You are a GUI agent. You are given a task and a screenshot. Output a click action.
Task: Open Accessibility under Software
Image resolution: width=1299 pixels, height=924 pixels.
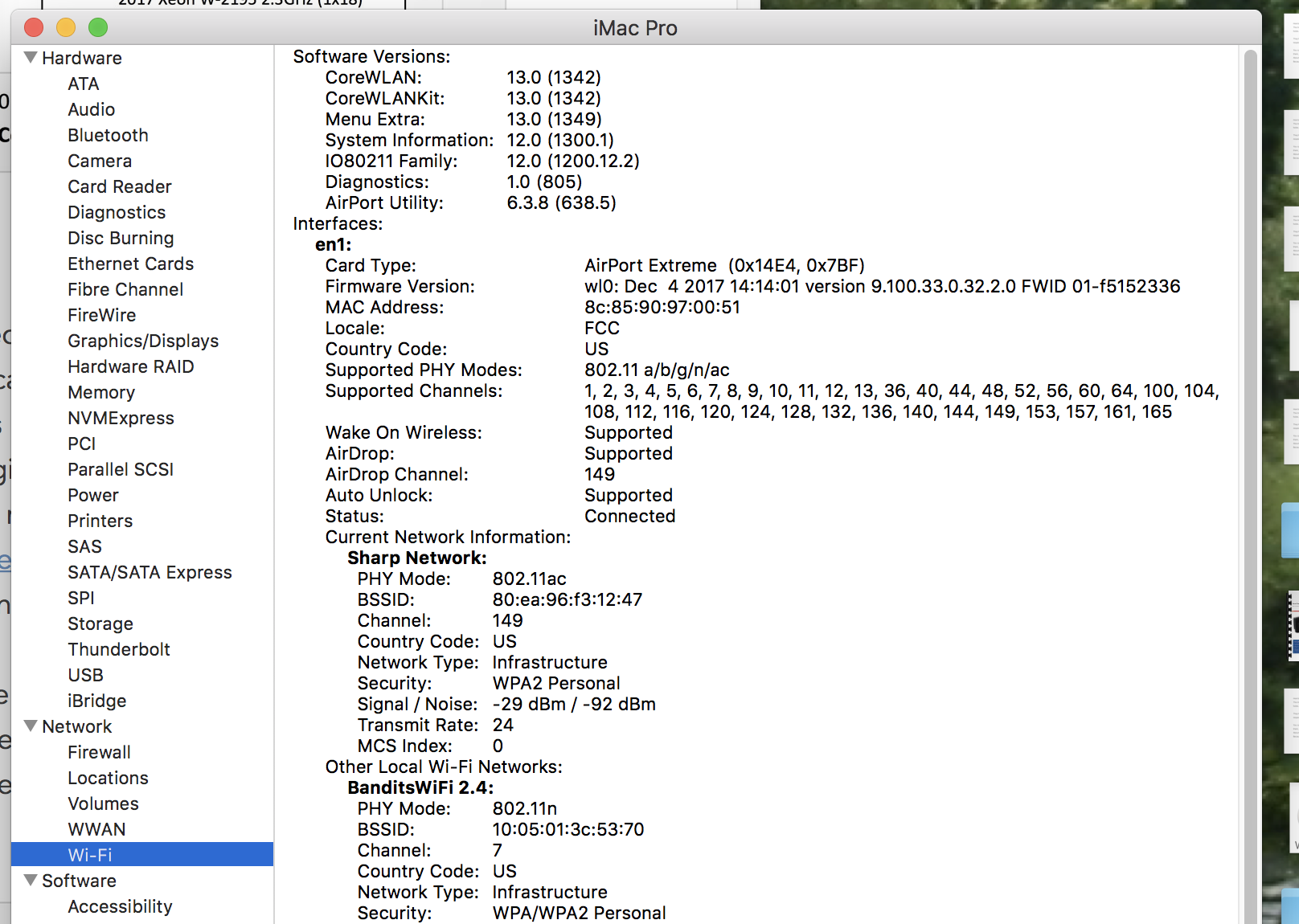[121, 906]
